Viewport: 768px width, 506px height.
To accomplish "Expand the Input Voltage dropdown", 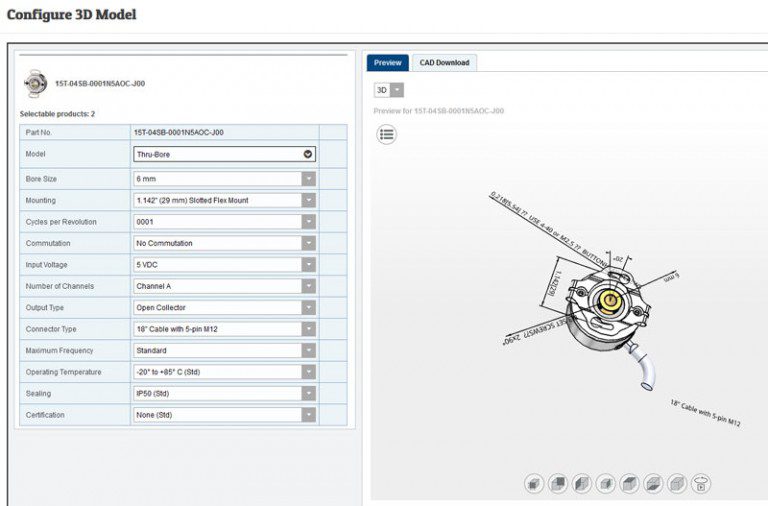I will click(224, 265).
